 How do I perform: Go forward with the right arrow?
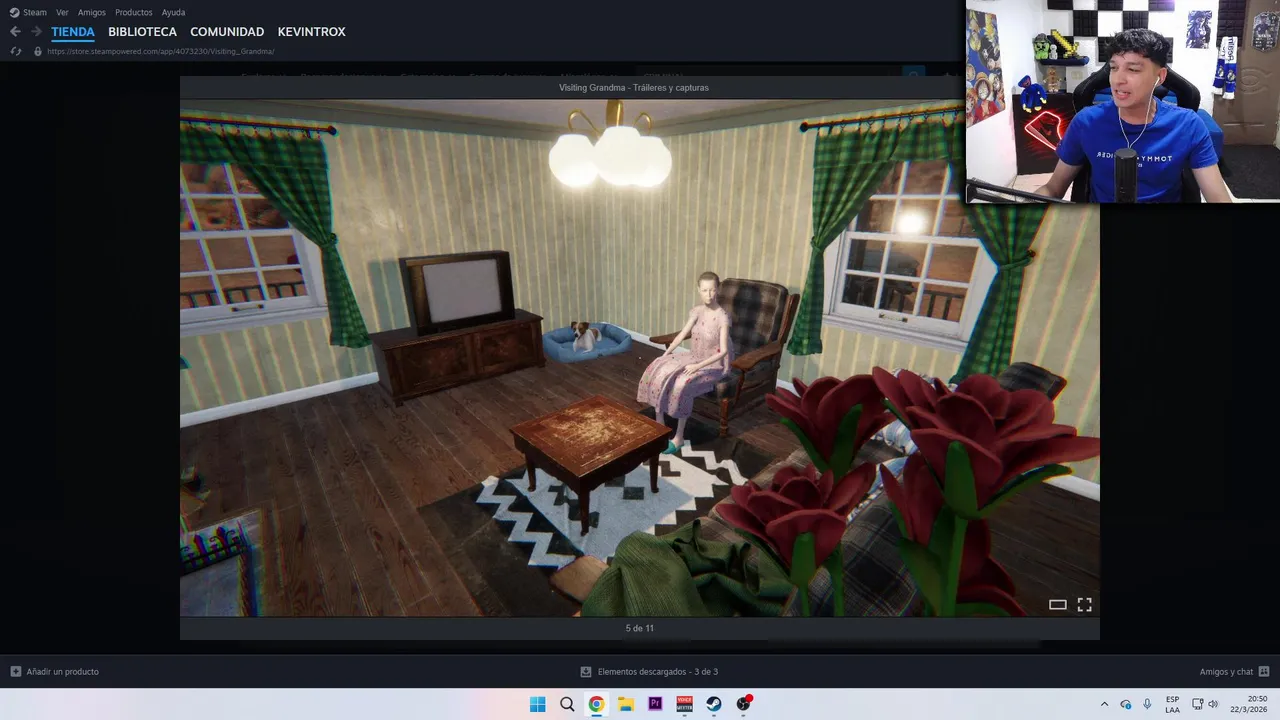(x=36, y=32)
